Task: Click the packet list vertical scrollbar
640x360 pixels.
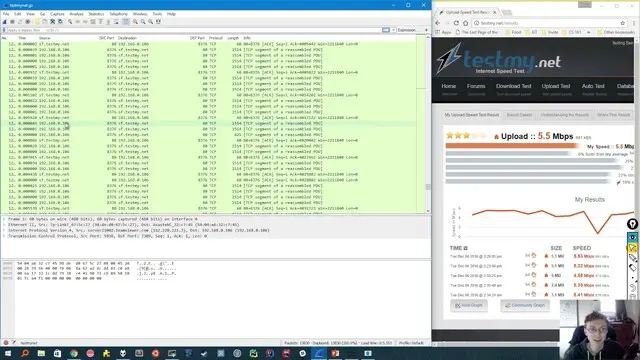Action: 428,124
